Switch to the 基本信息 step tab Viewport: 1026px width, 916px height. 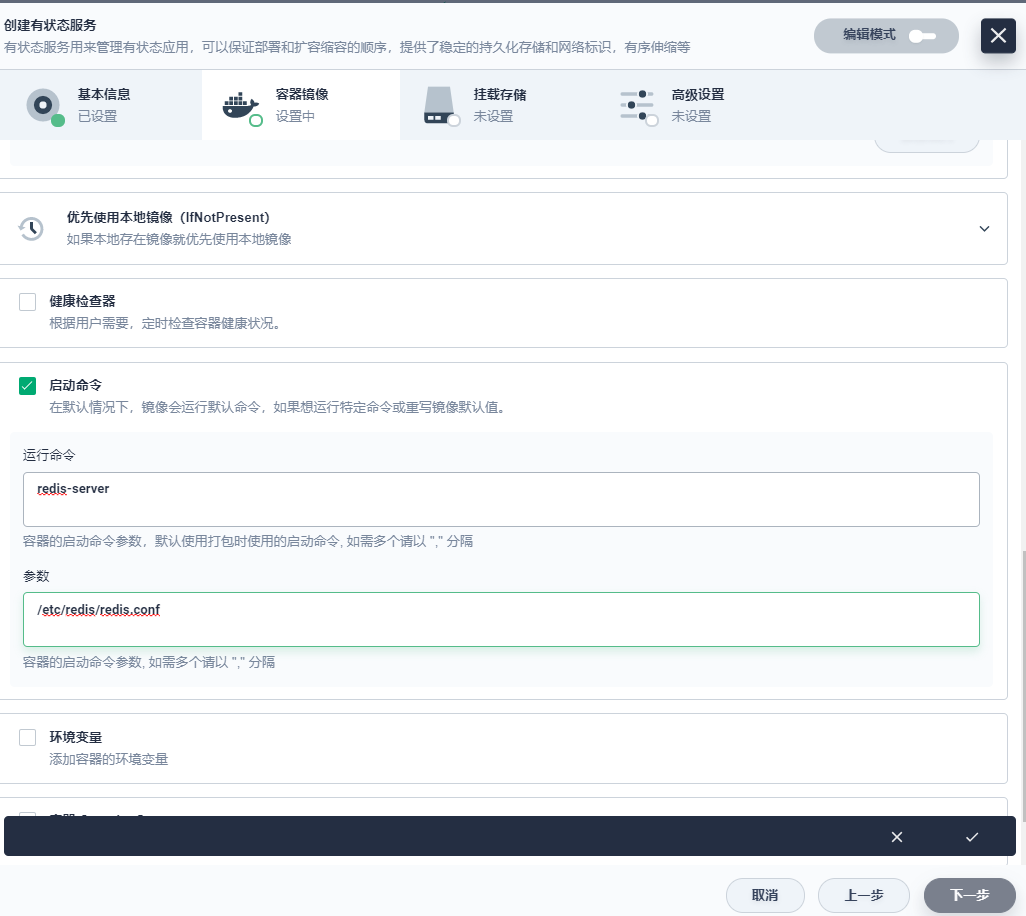tap(101, 105)
